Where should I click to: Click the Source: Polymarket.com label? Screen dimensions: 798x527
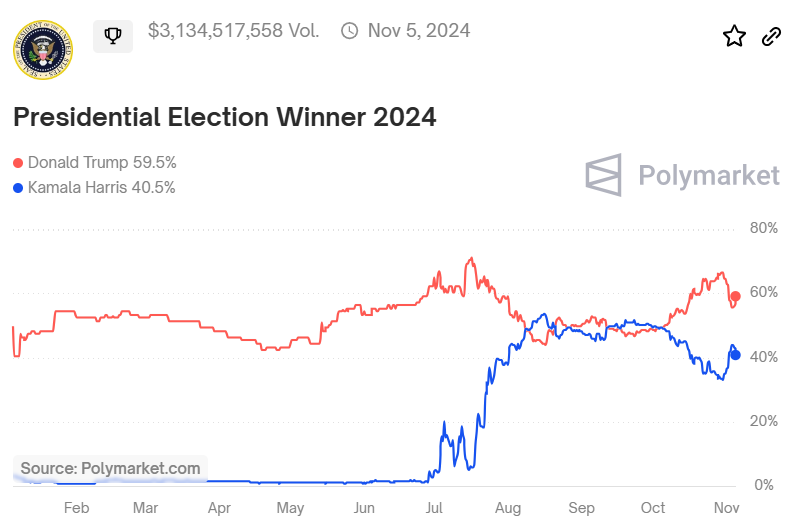coord(110,468)
